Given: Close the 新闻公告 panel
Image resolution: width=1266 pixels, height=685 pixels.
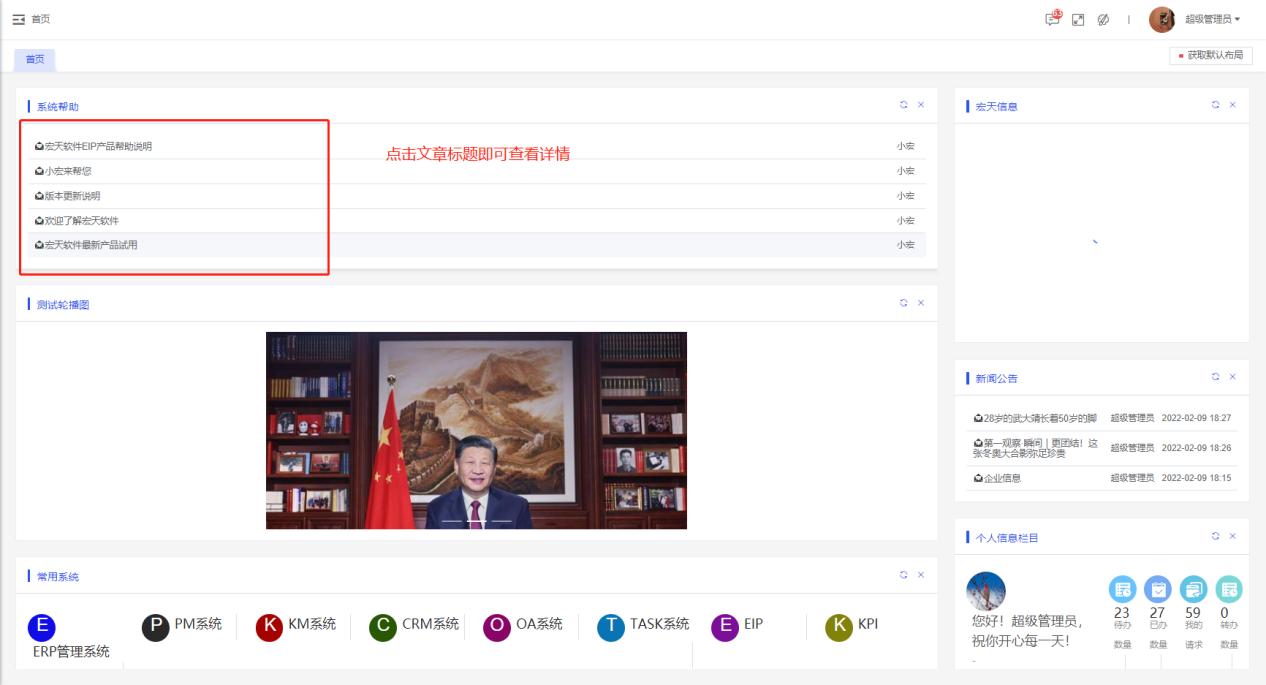Looking at the screenshot, I should pos(1233,377).
